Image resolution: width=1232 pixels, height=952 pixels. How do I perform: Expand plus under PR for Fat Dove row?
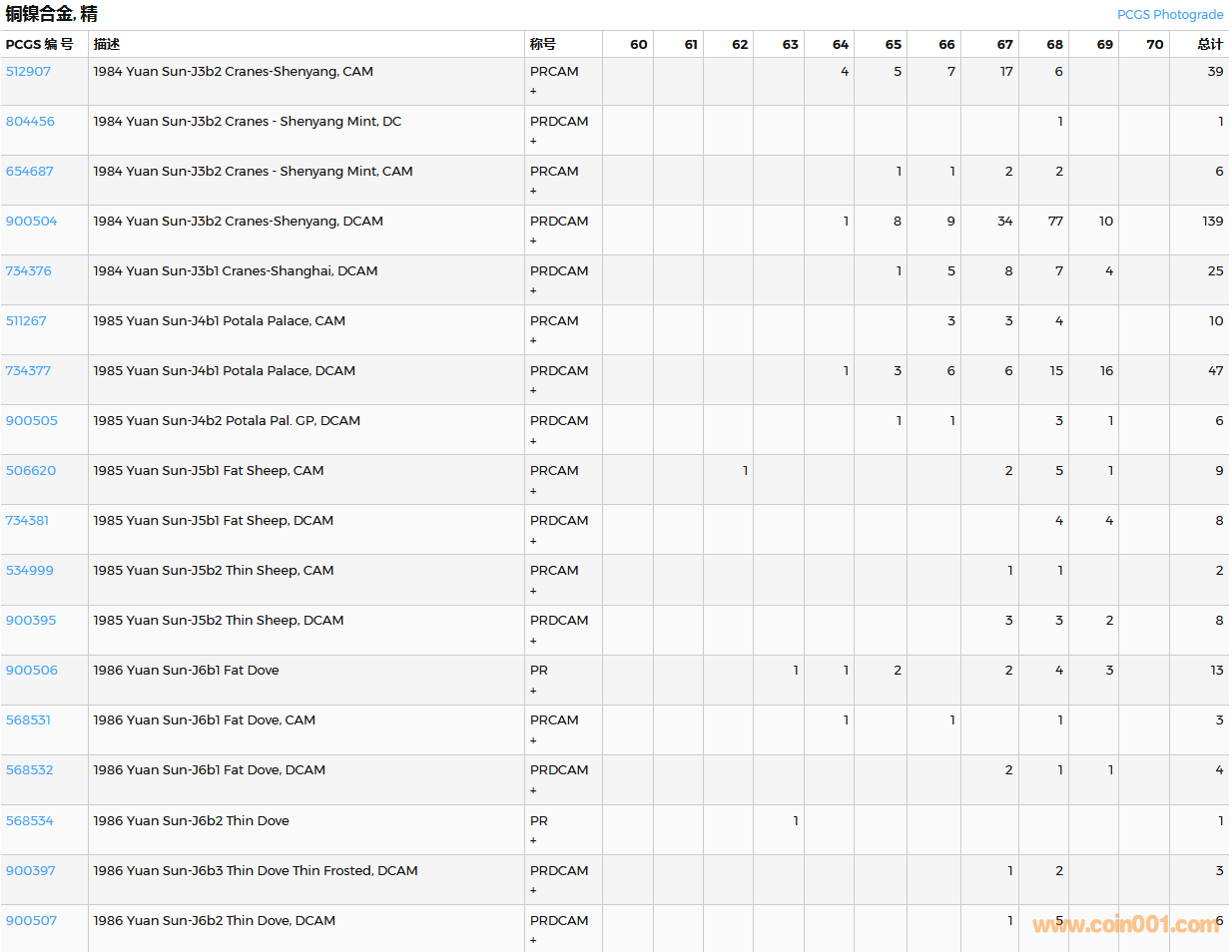click(533, 691)
